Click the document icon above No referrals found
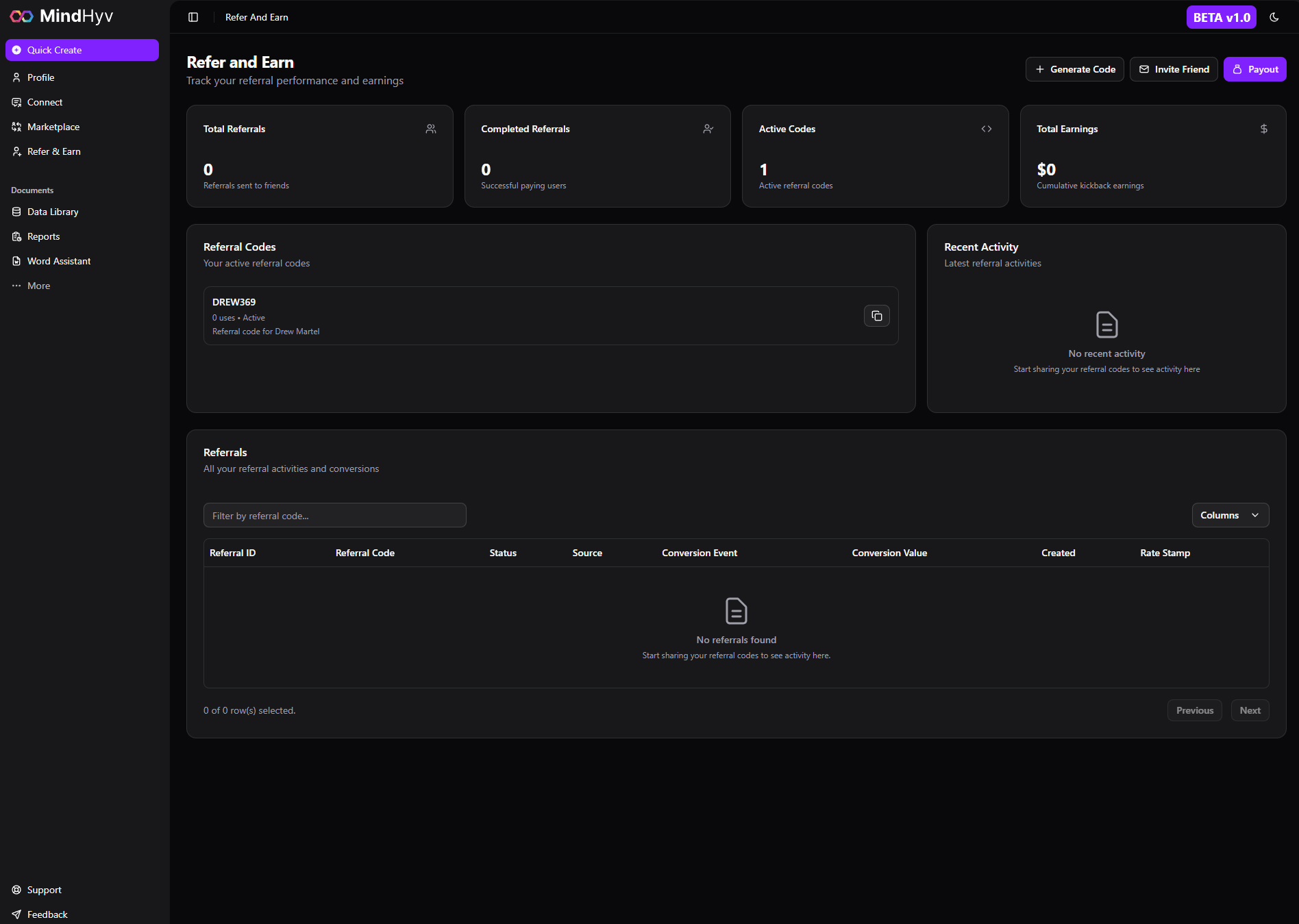 coord(737,611)
